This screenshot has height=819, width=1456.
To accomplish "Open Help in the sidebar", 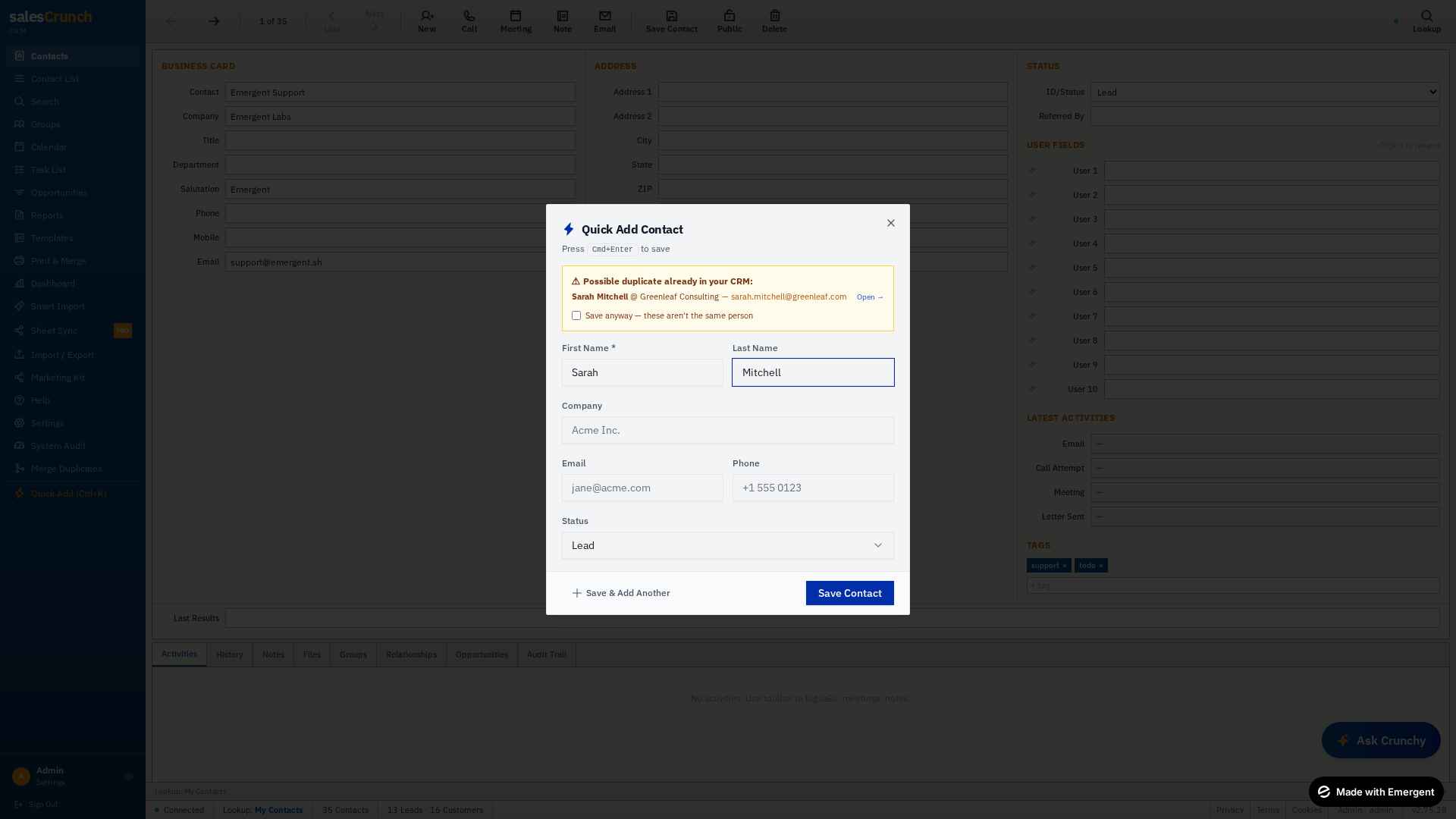I will click(x=73, y=400).
